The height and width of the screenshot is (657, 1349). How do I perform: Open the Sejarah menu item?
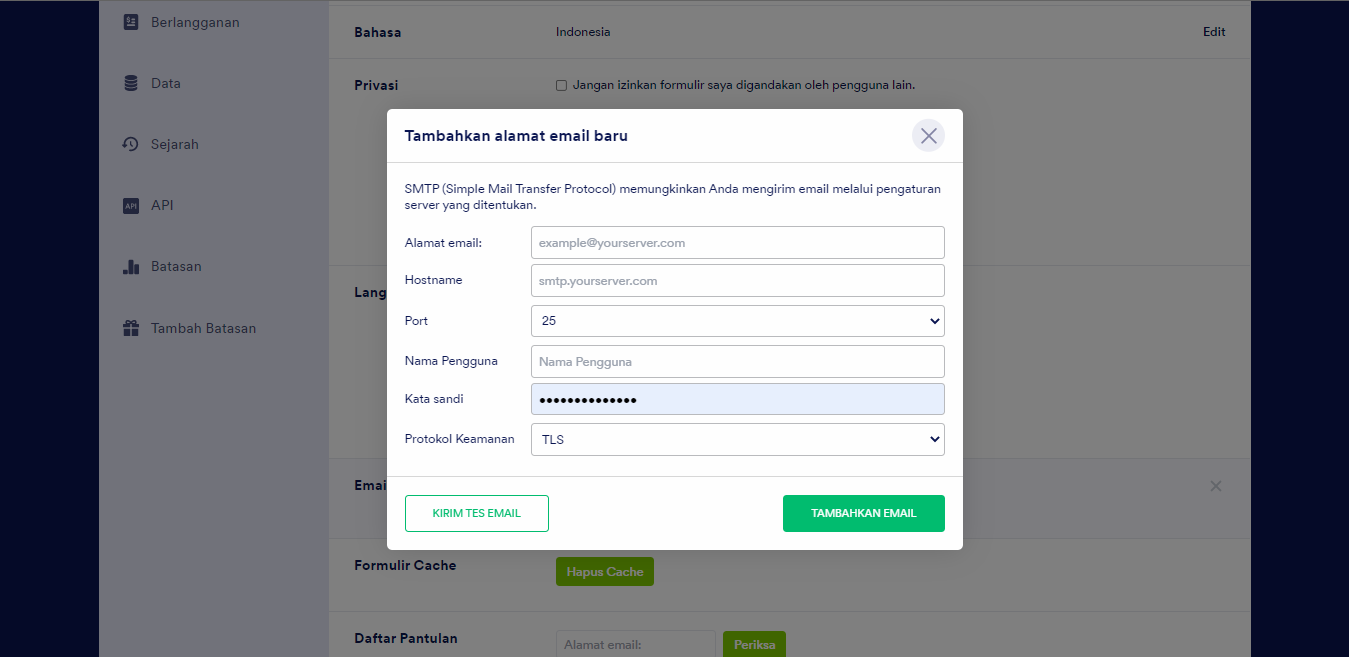click(x=175, y=144)
